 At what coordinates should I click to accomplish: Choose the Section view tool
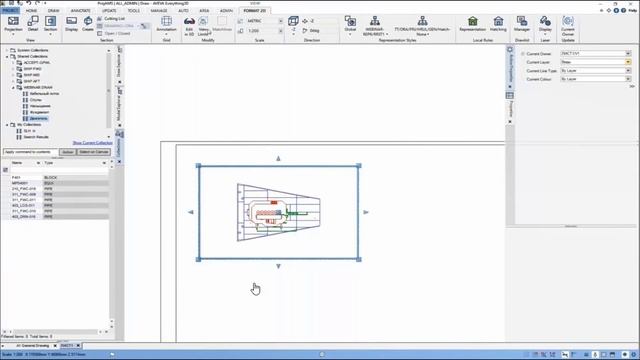(50, 24)
